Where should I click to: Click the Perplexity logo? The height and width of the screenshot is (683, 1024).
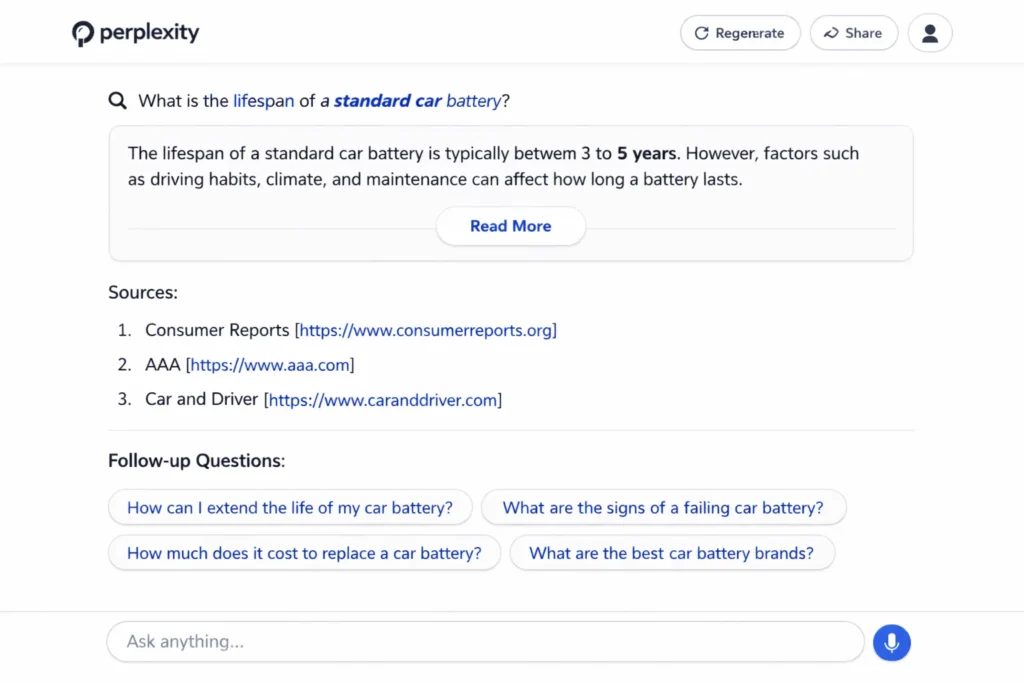(x=135, y=32)
